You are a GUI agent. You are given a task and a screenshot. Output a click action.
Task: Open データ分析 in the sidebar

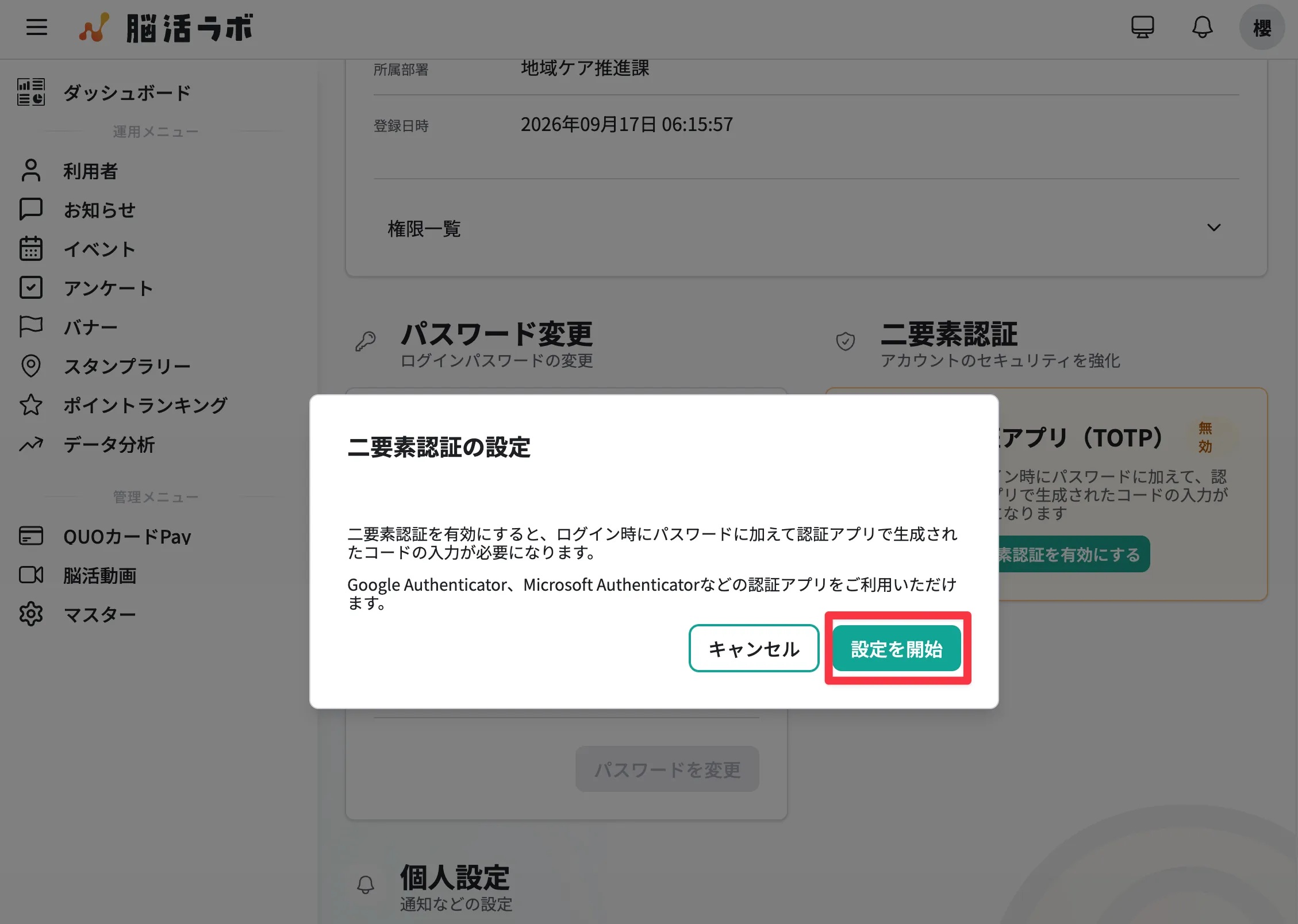(x=109, y=444)
